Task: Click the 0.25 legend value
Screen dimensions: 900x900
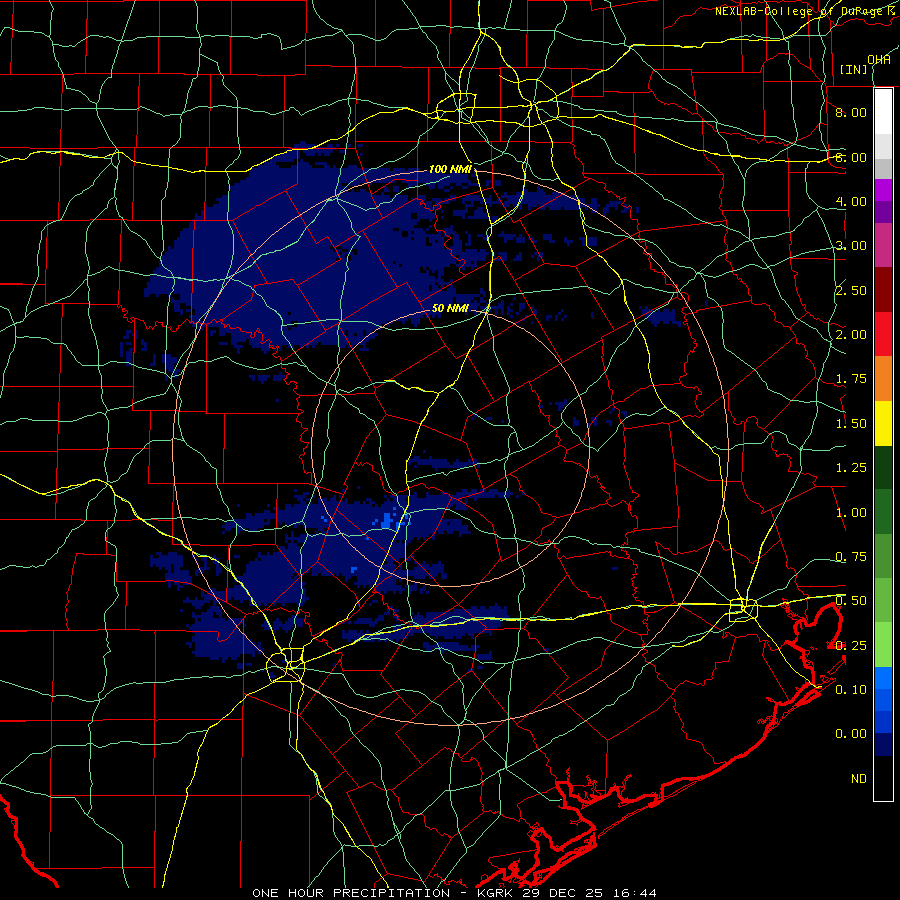Action: [851, 646]
